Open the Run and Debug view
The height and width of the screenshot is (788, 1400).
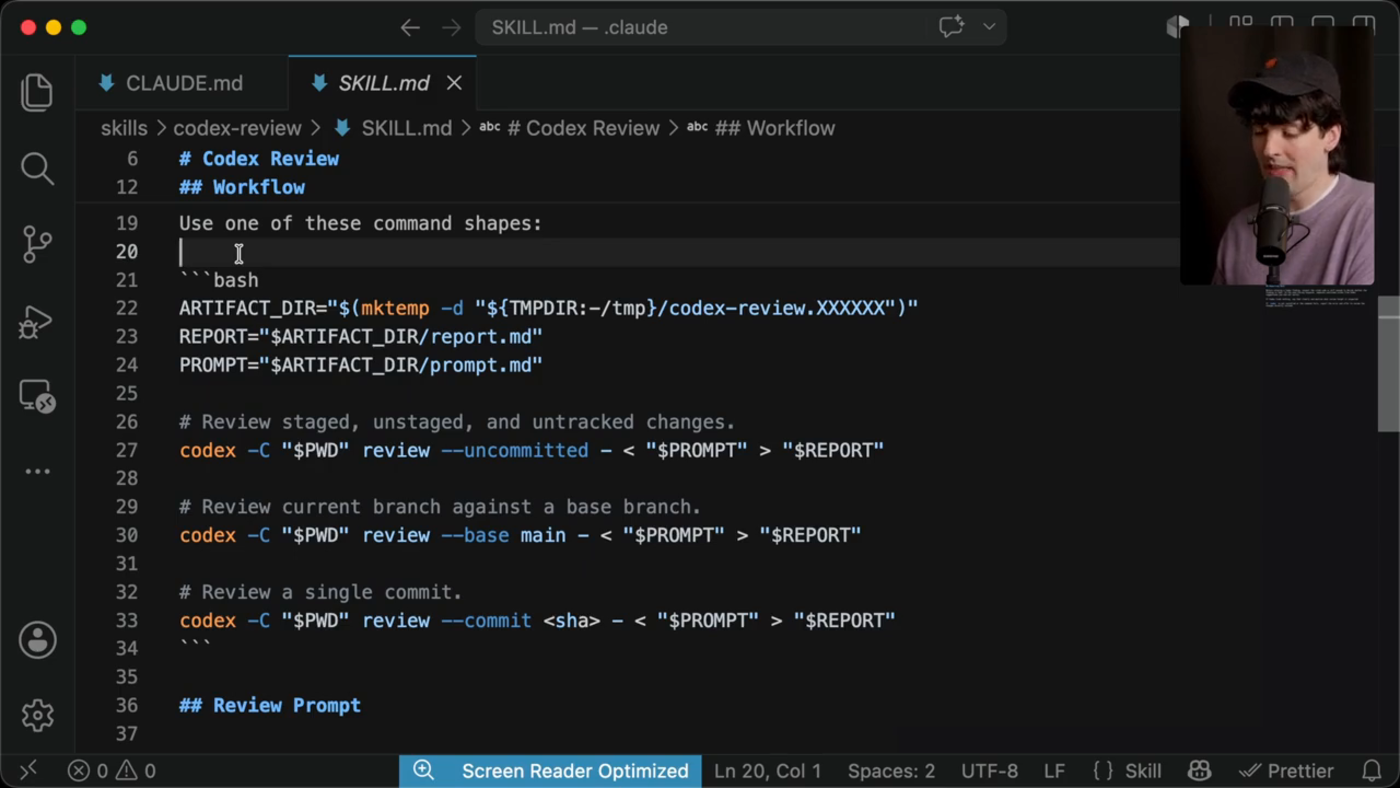click(37, 321)
